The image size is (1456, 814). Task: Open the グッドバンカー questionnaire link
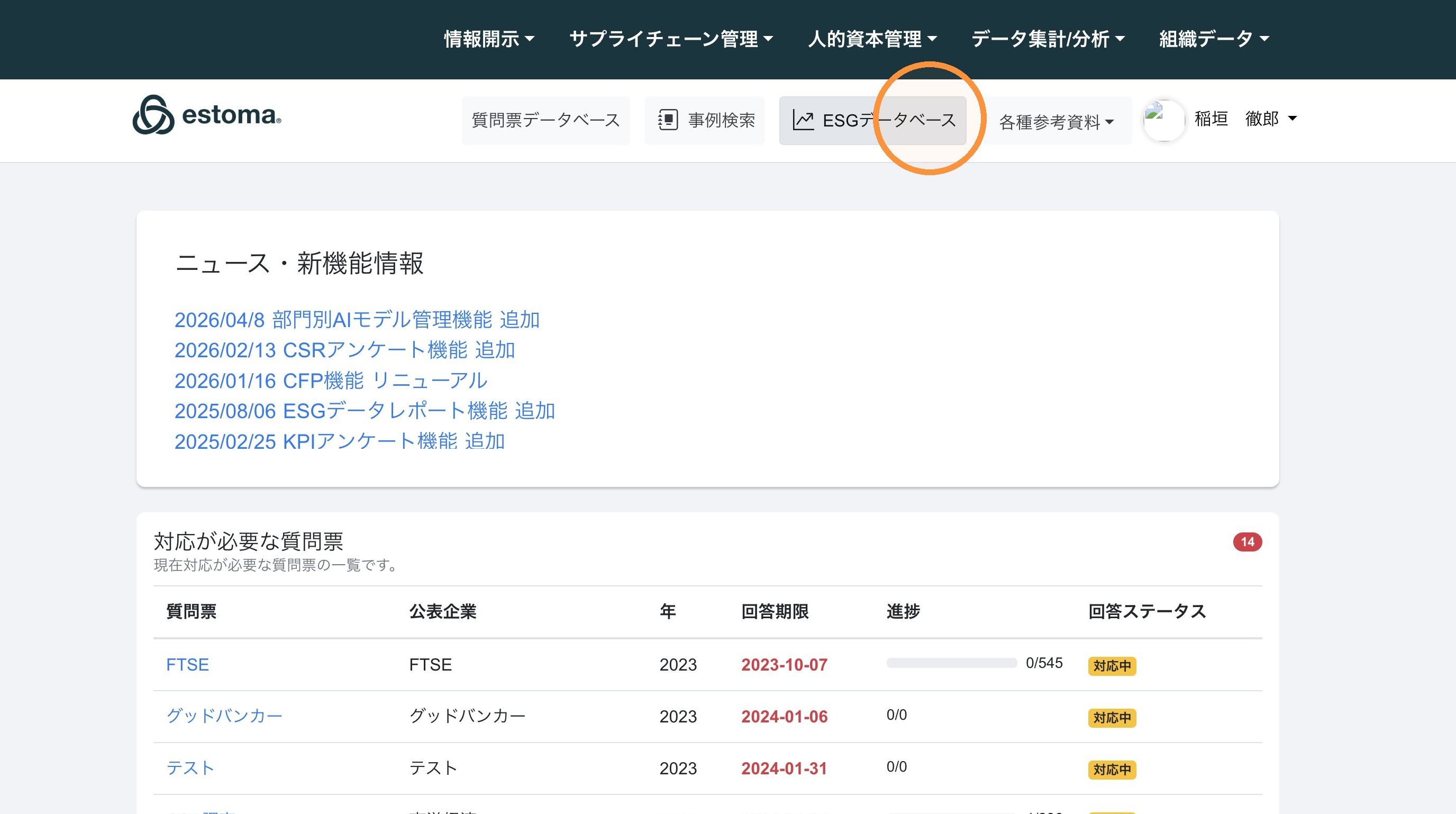(x=224, y=716)
